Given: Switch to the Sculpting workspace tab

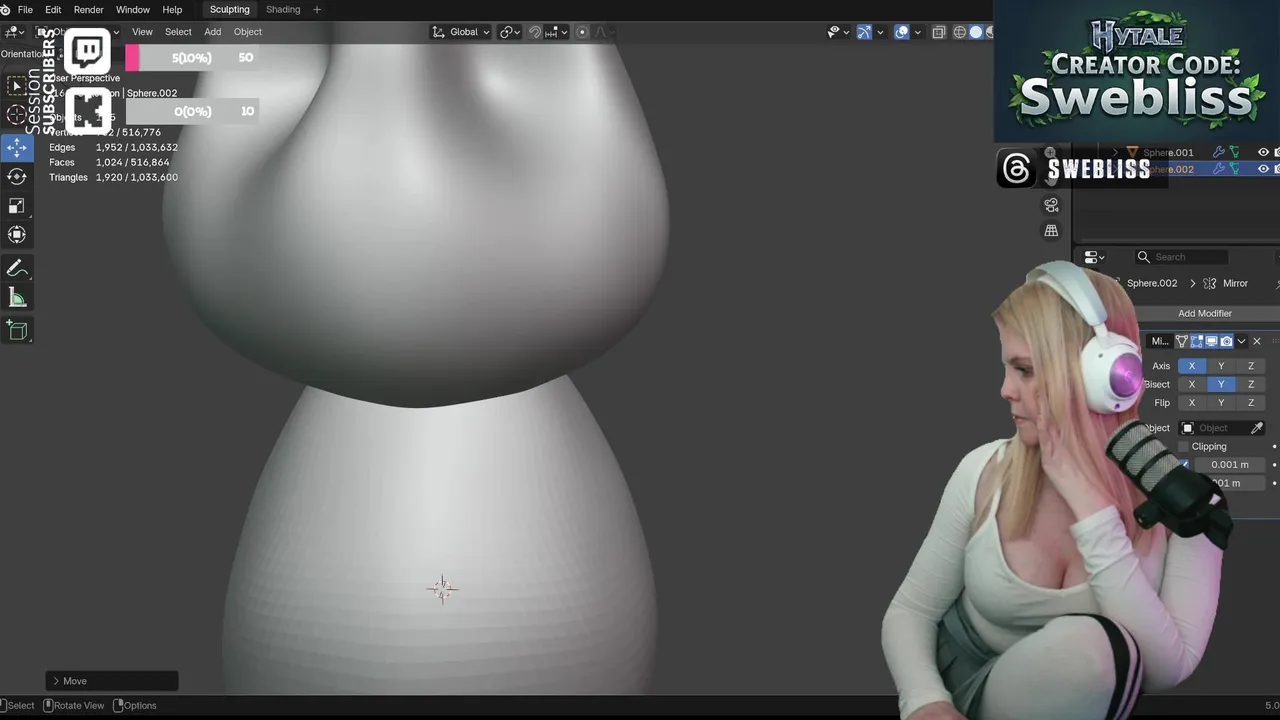Looking at the screenshot, I should pyautogui.click(x=230, y=10).
